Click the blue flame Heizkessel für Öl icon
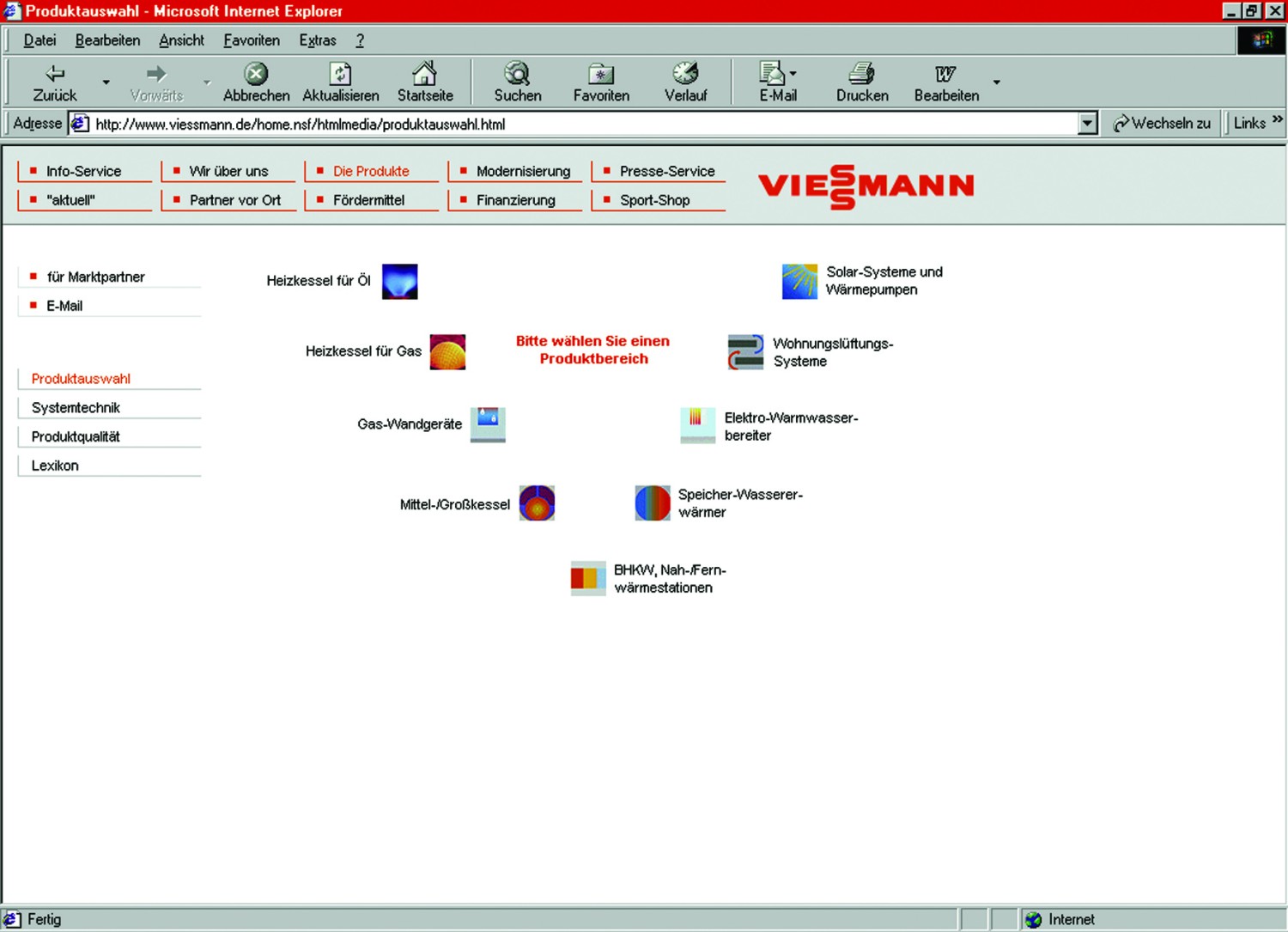Image resolution: width=1288 pixels, height=932 pixels. [x=399, y=282]
